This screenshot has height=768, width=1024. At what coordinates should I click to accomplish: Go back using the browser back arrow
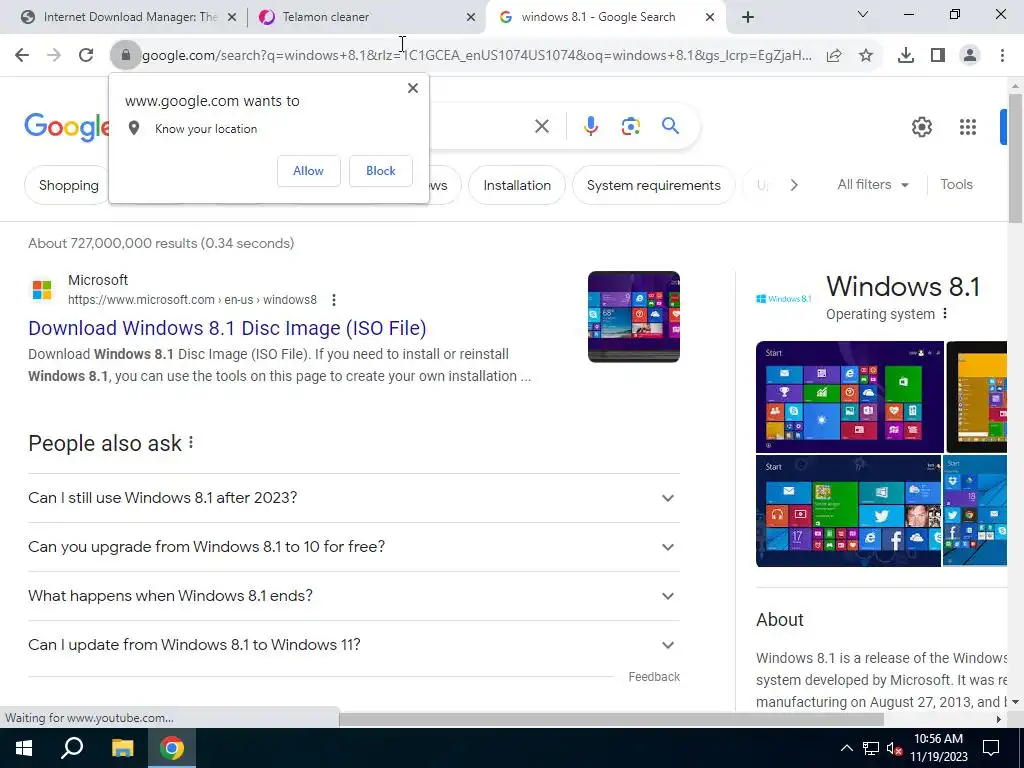coord(22,56)
